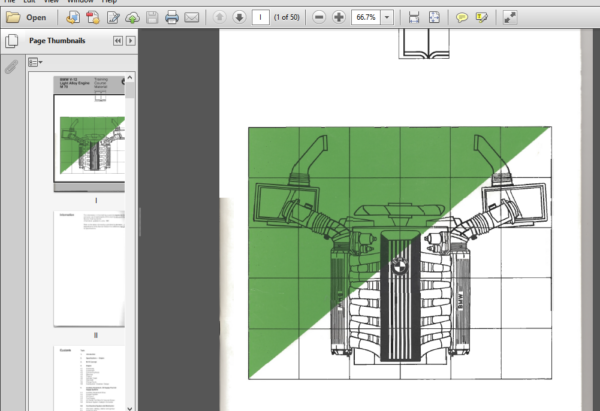Select the Contents page thumbnail
Screen dimensions: 600x411
click(89, 378)
